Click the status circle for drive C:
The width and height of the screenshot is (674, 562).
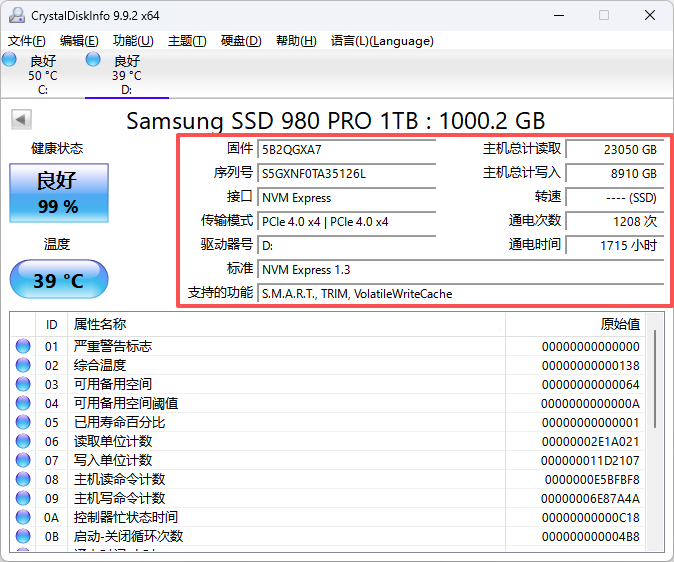(x=9, y=59)
